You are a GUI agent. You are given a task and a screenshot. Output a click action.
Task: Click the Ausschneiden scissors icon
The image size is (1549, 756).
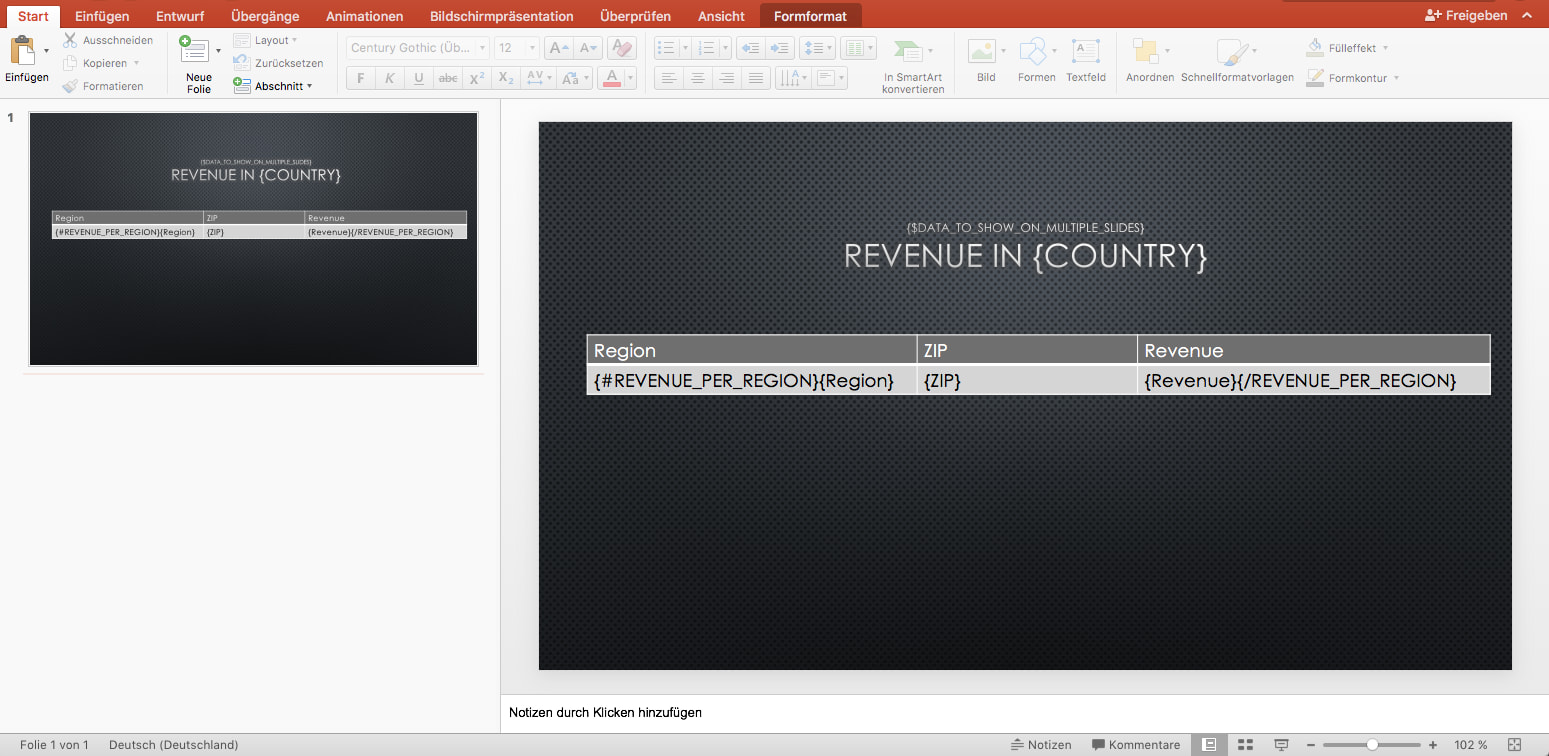(70, 40)
